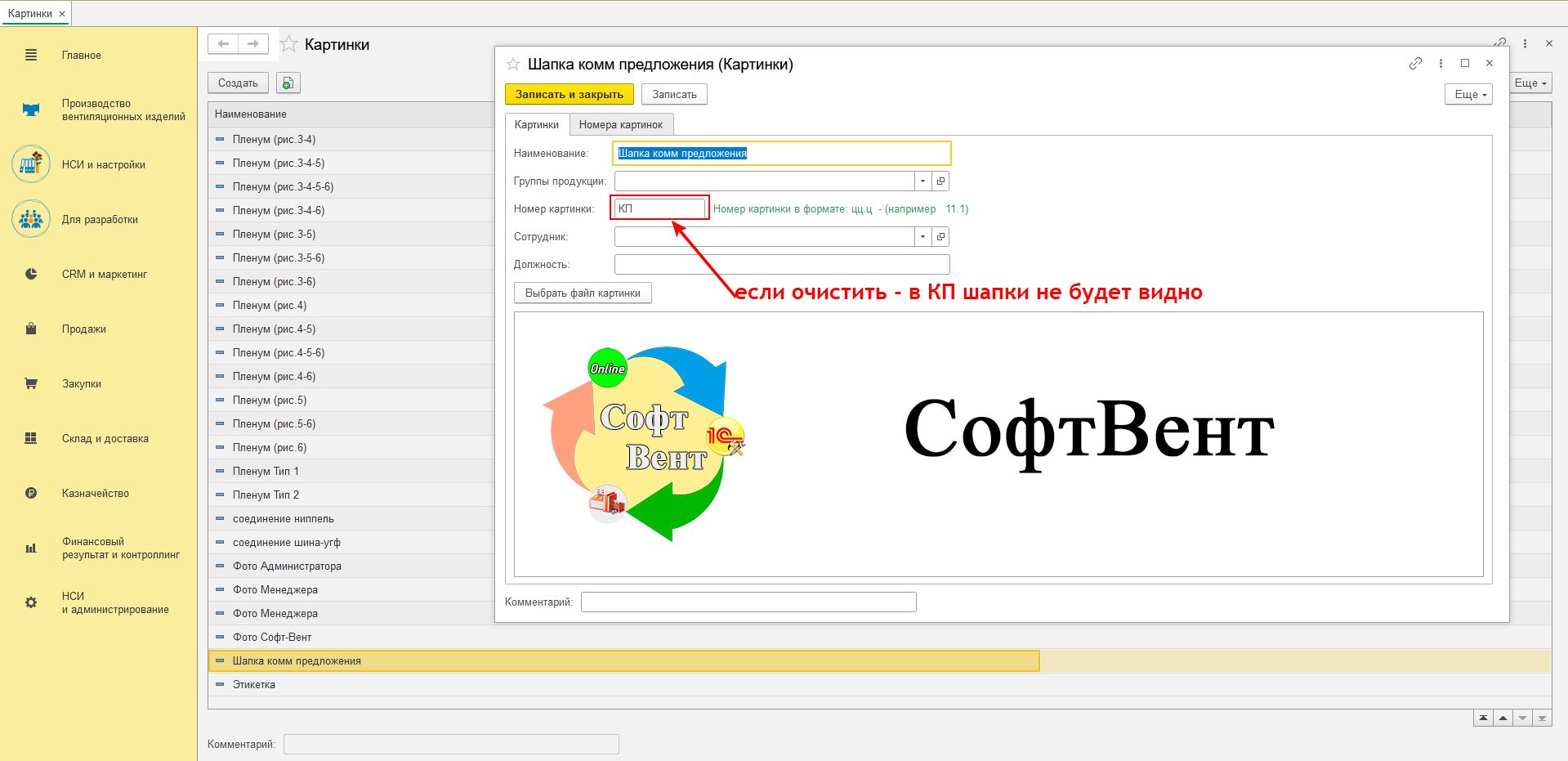Expand the Сотрудник dropdown list

[922, 237]
